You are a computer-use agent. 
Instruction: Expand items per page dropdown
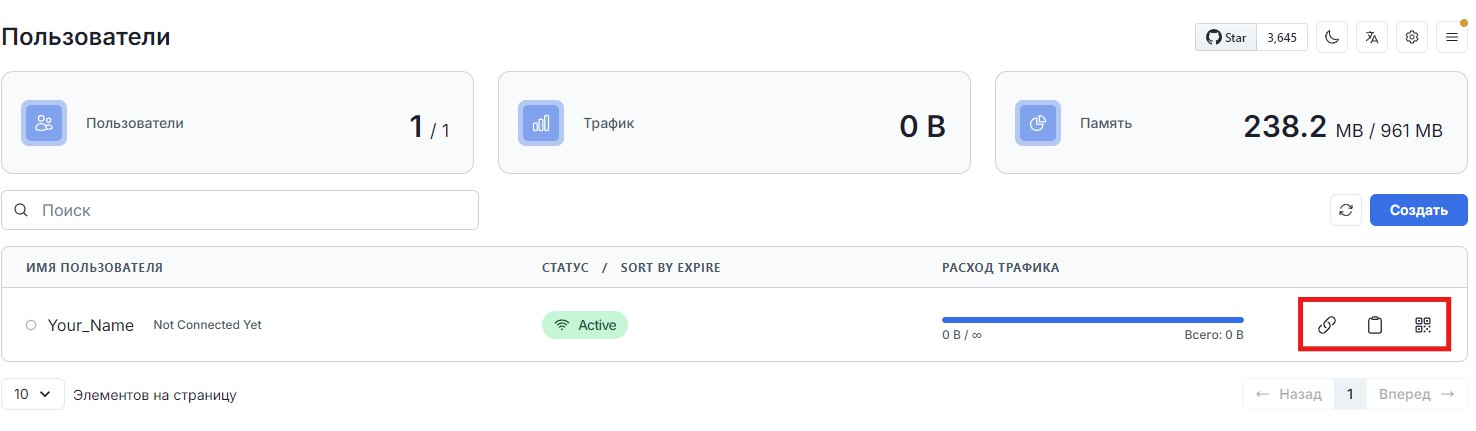pyautogui.click(x=33, y=394)
